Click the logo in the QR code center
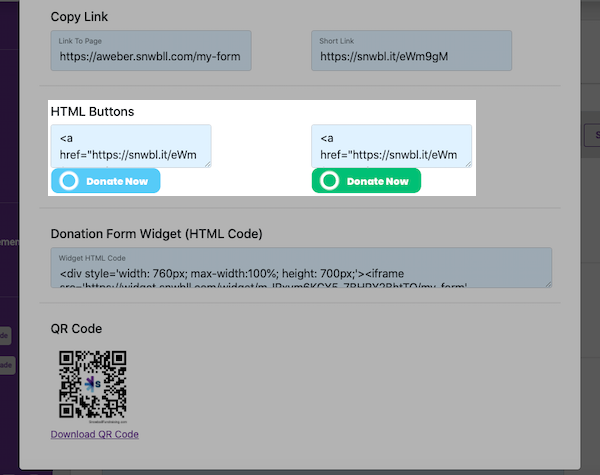Image resolution: width=600 pixels, height=475 pixels. pyautogui.click(x=93, y=386)
